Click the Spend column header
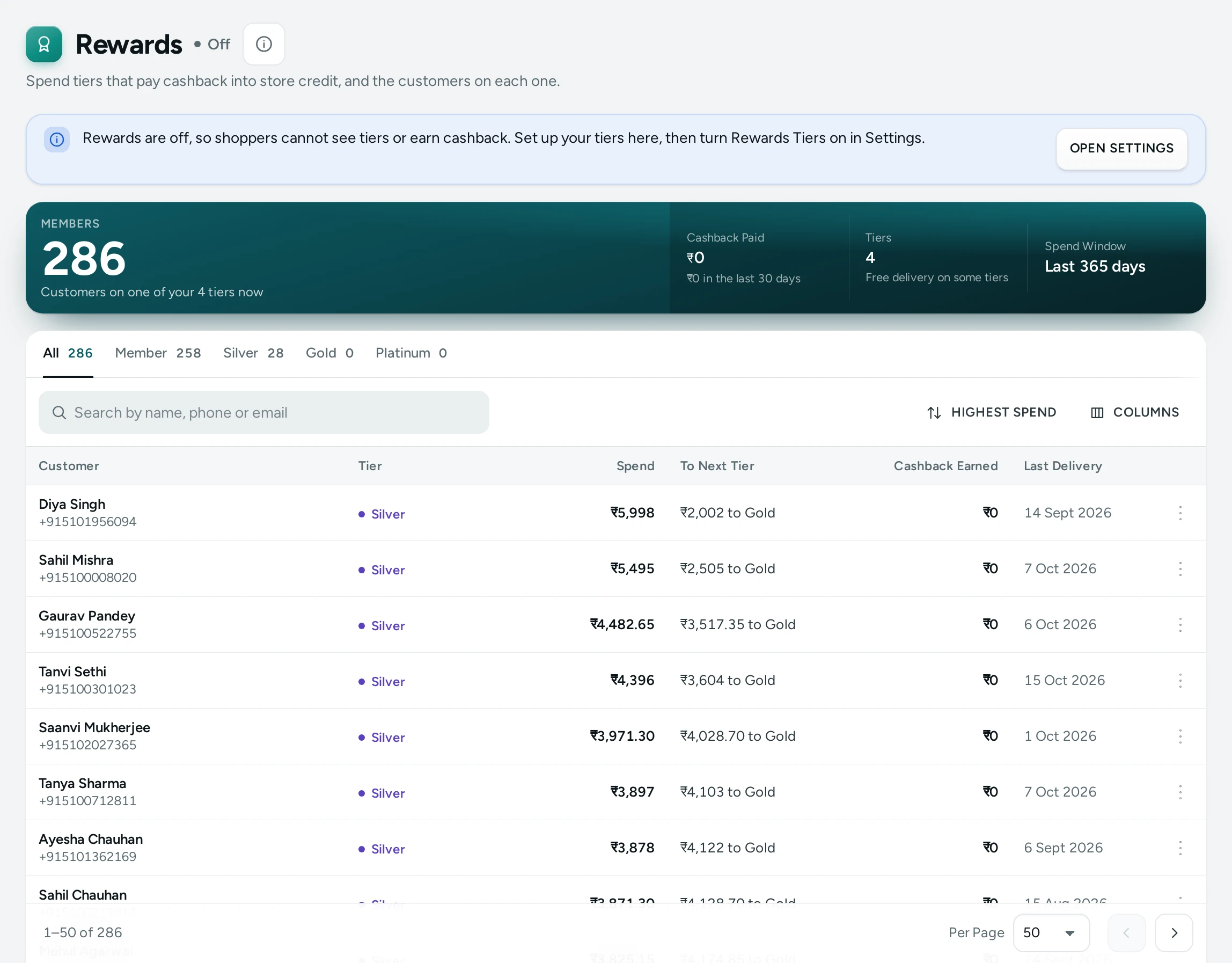The width and height of the screenshot is (1232, 963). pyautogui.click(x=635, y=466)
